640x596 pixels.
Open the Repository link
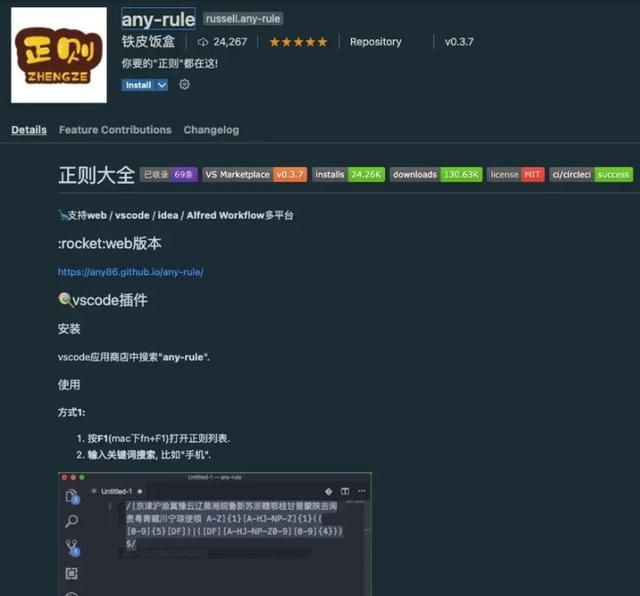tap(376, 42)
